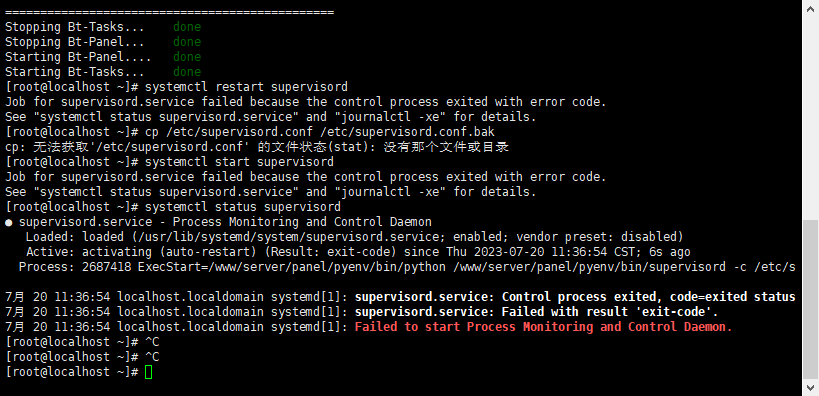This screenshot has width=819, height=396.
Task: Click the vertical scrollbar thumb
Action: coord(810,299)
